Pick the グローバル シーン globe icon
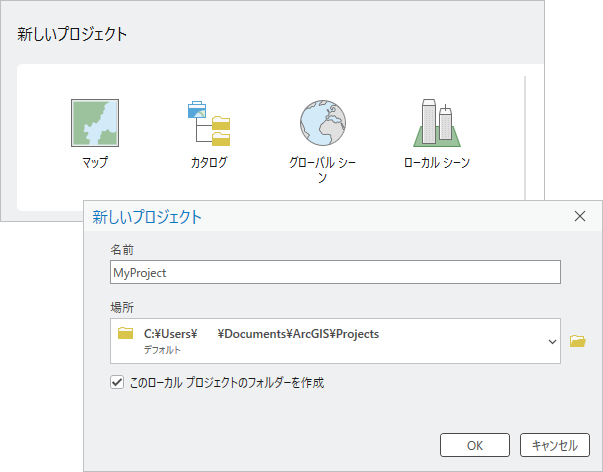The width and height of the screenshot is (603, 472). [322, 123]
